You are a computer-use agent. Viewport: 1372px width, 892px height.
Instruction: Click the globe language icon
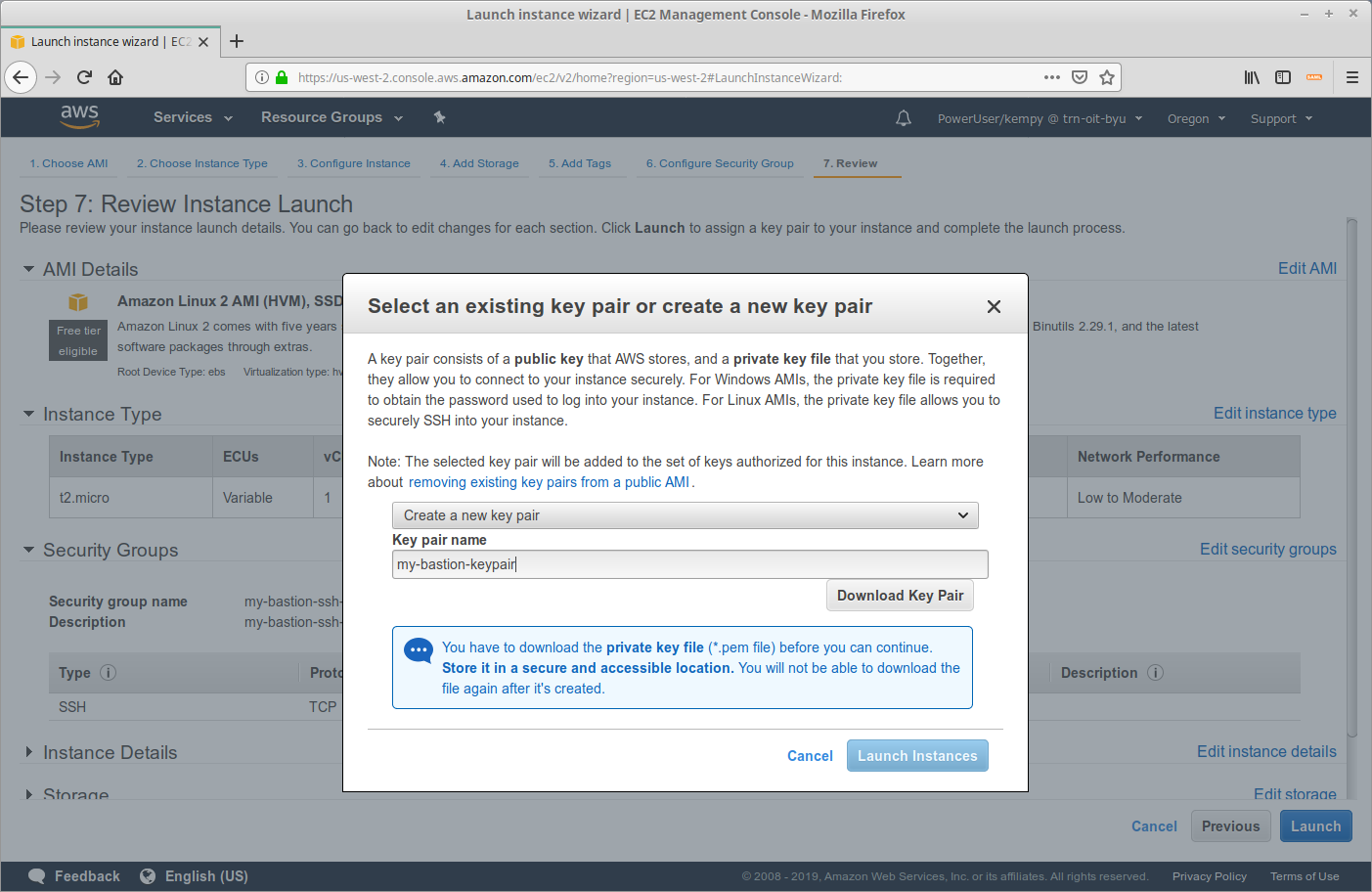(148, 876)
